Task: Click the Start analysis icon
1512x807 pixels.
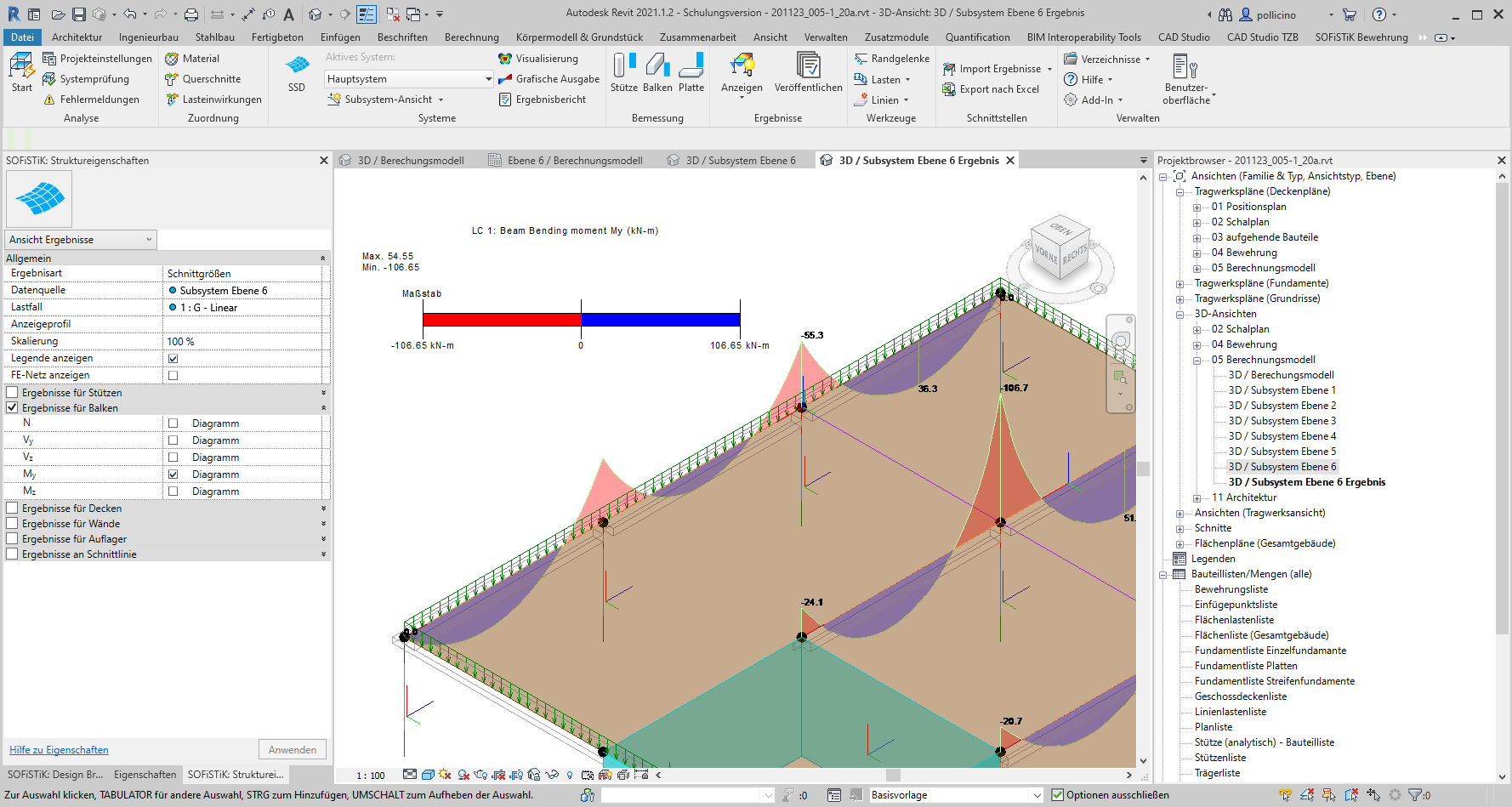Action: pyautogui.click(x=21, y=71)
